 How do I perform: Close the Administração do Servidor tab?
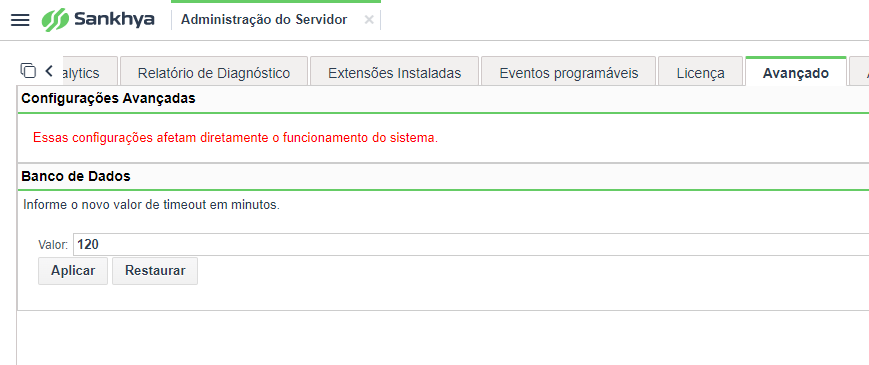point(369,20)
